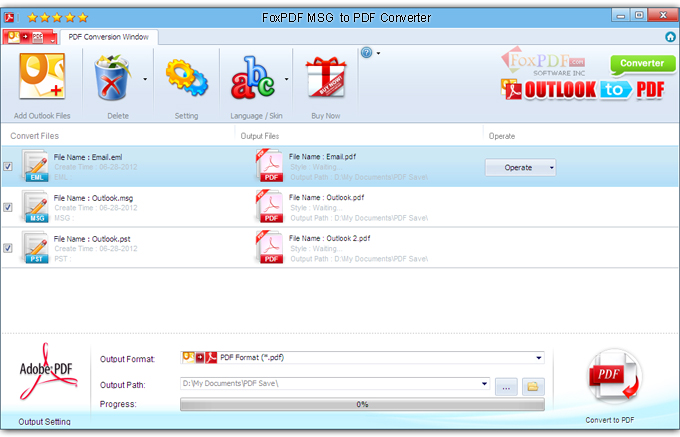680x437 pixels.
Task: Click the 'Progress:' label
Action: 118,404
